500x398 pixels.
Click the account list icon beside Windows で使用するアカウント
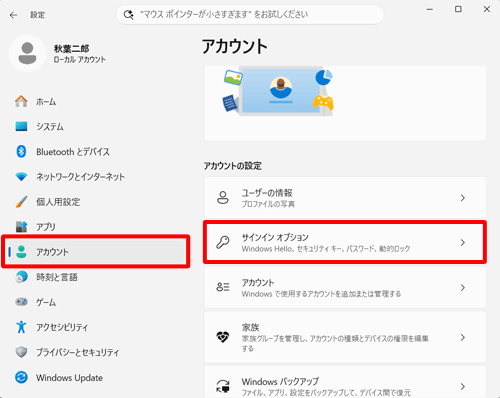click(223, 287)
